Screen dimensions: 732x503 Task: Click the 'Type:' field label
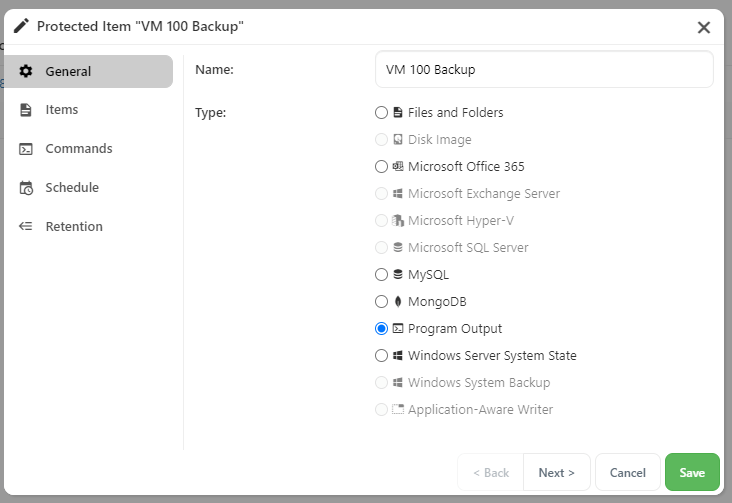(x=211, y=113)
